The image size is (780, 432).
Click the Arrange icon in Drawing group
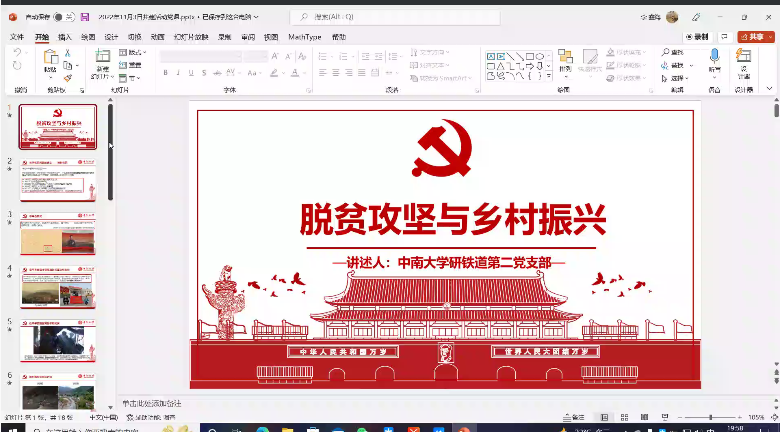(x=565, y=60)
